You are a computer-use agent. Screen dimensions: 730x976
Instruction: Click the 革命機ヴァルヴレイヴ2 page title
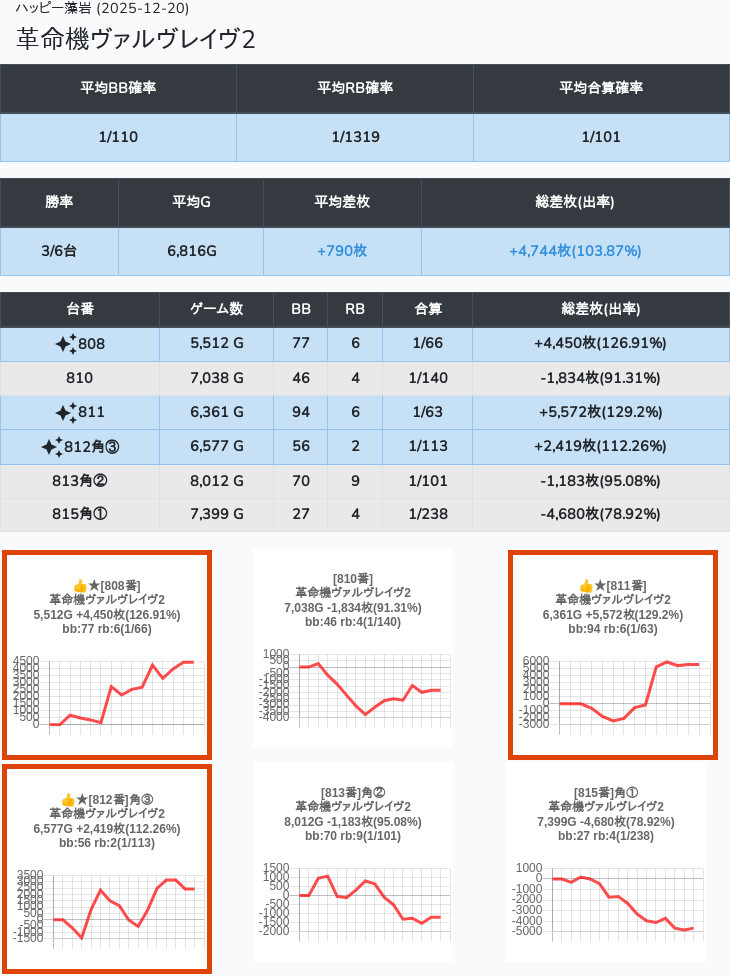coord(136,38)
